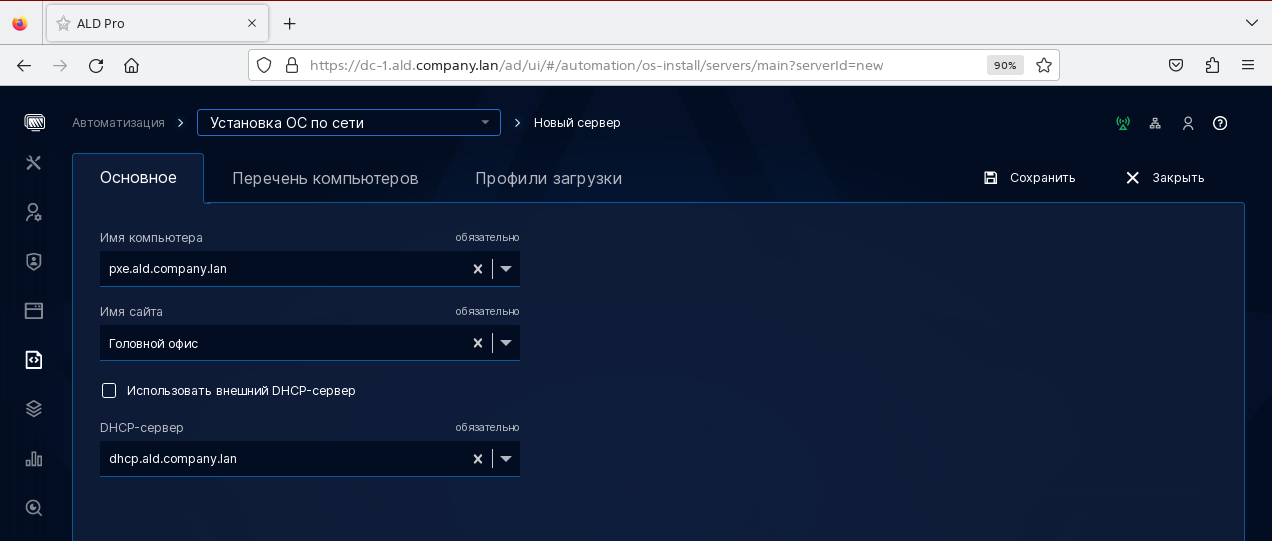Expand the computer name dropdown arrow
Image resolution: width=1272 pixels, height=541 pixels.
(x=506, y=269)
